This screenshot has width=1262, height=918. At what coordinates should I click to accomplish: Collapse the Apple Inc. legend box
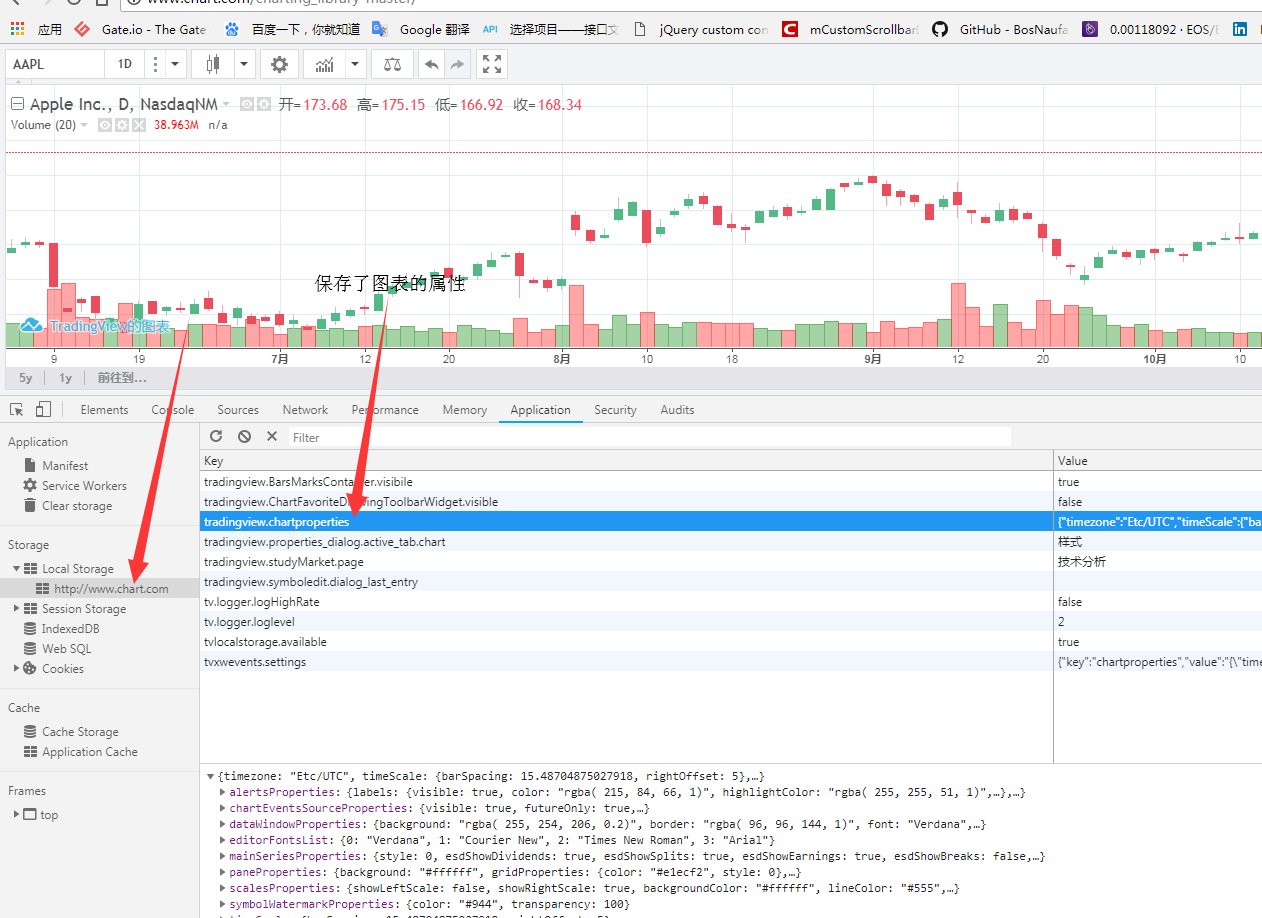(17, 104)
